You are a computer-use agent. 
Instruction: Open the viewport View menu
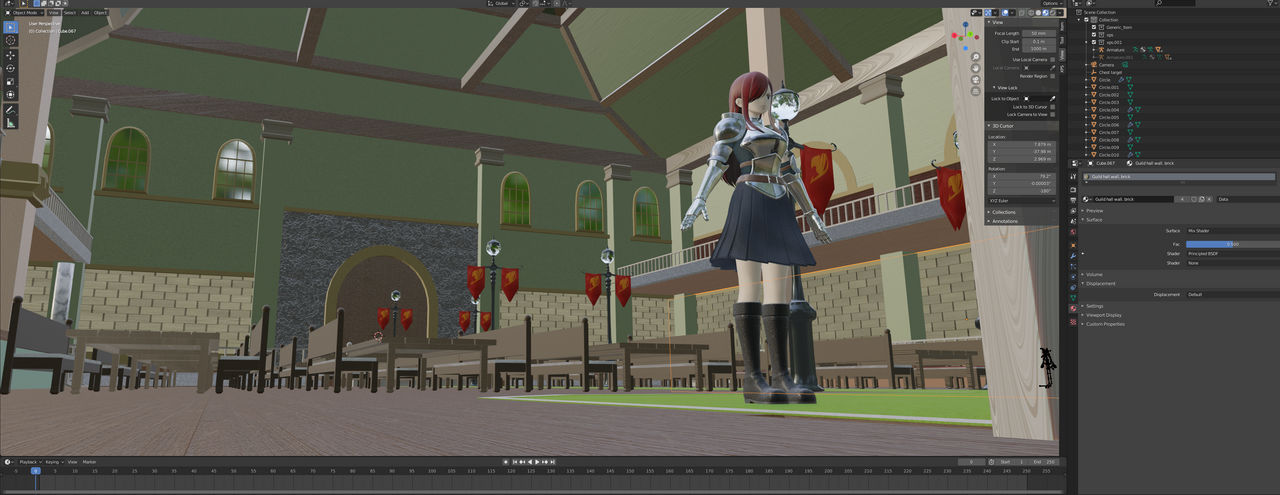pyautogui.click(x=53, y=12)
